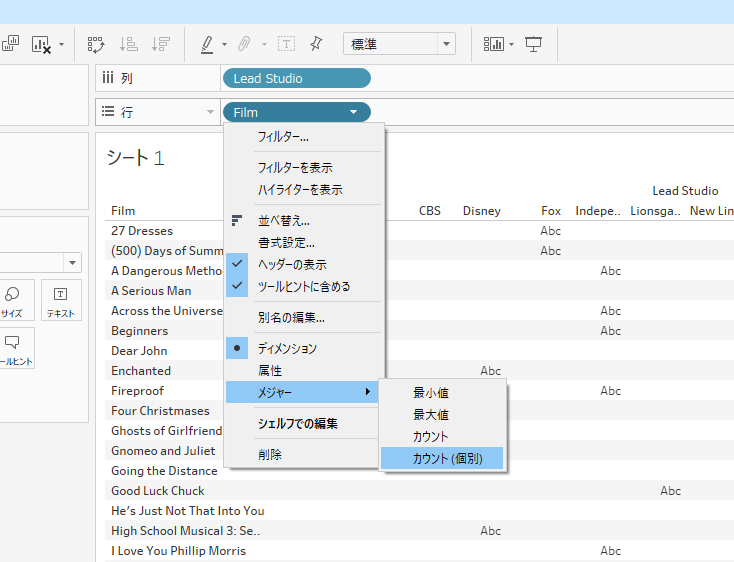The image size is (734, 562).
Task: Click the テキスト marks card button
Action: point(61,300)
